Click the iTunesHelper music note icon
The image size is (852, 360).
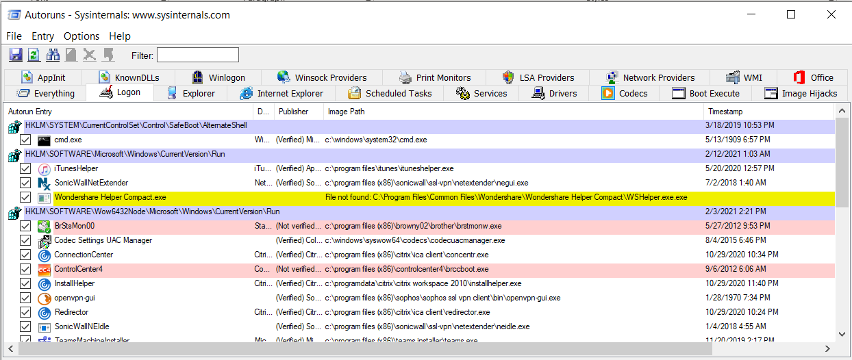coord(44,169)
